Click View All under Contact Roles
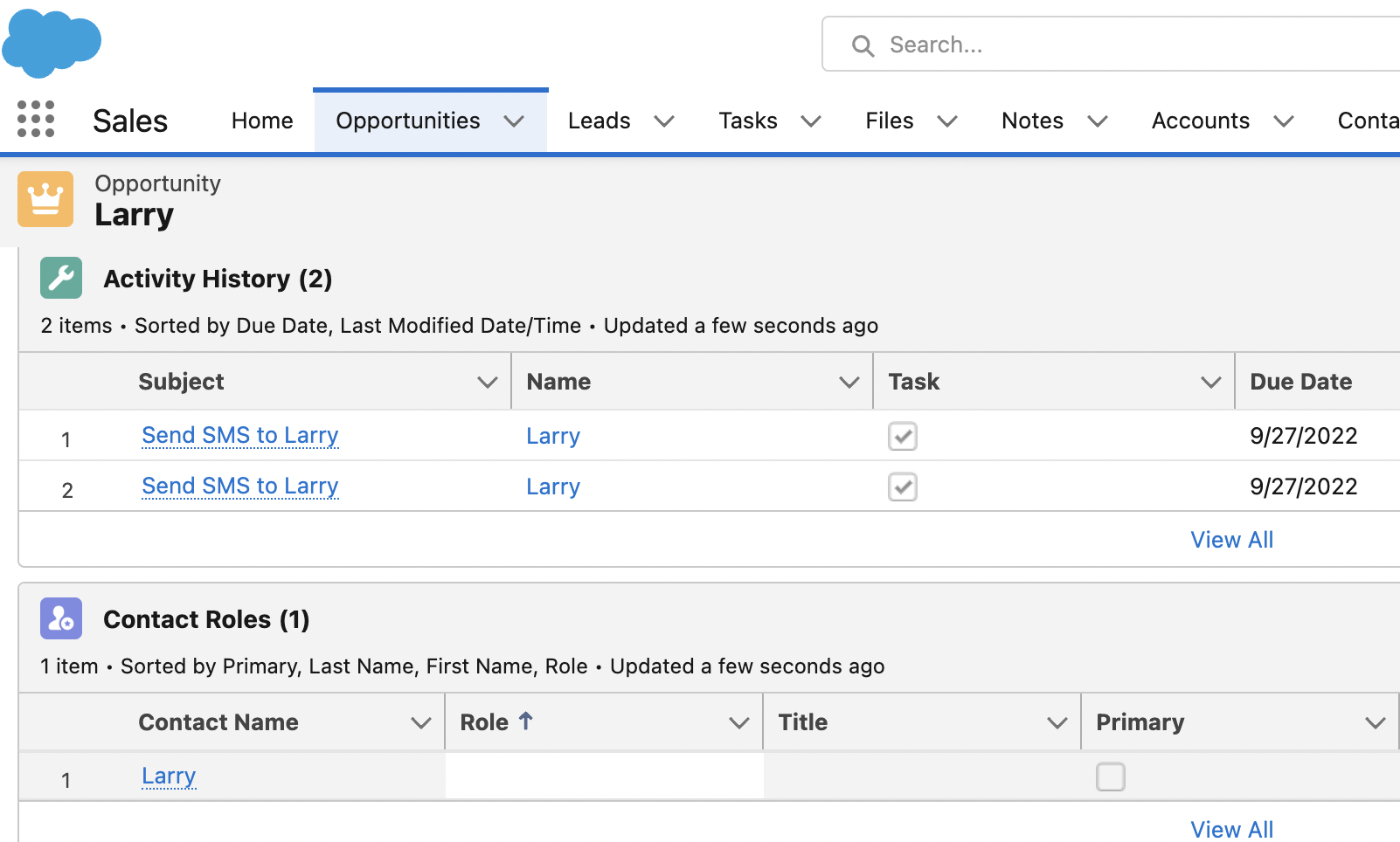The height and width of the screenshot is (842, 1400). coord(1232,829)
